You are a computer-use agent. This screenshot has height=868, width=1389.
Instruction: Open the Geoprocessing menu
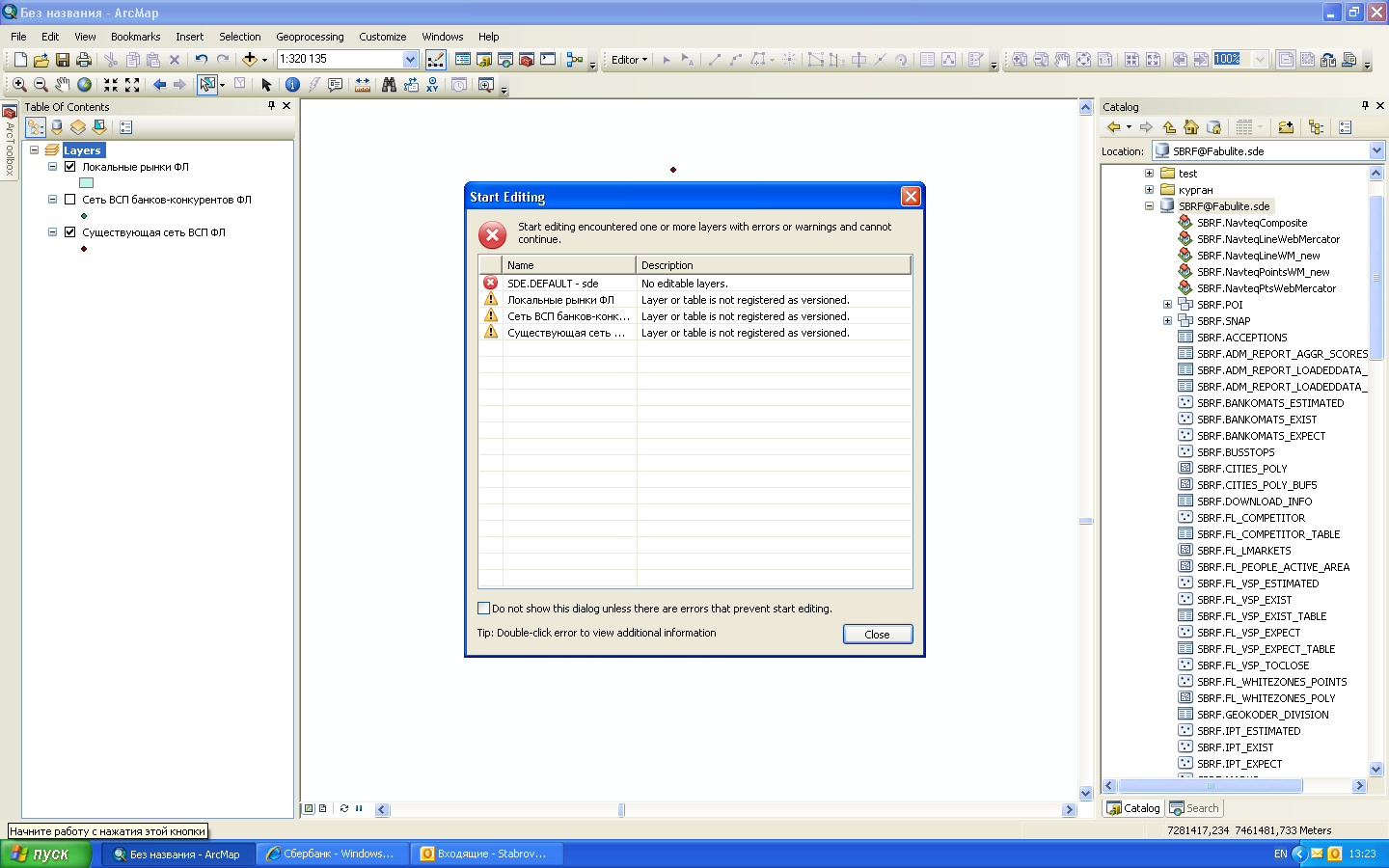point(310,37)
